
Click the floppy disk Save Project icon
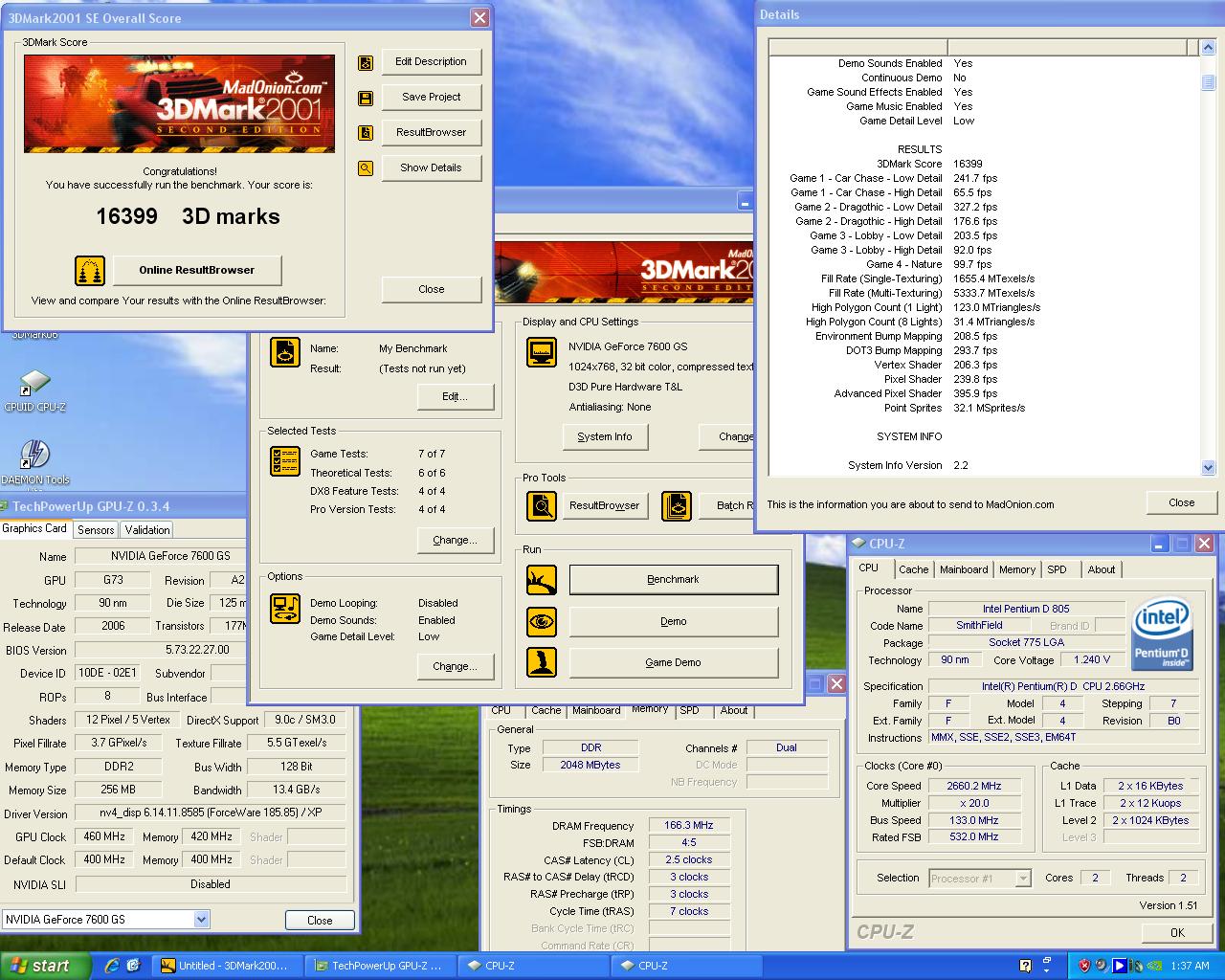point(366,99)
